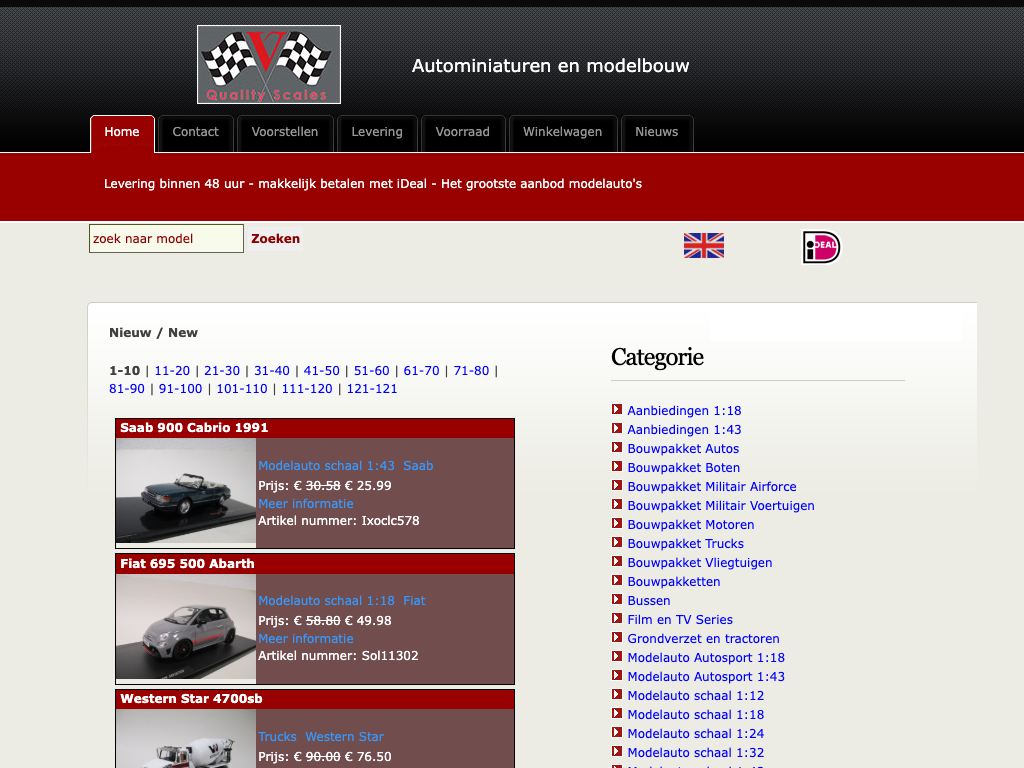
Task: Open the Modelauto Autosport 1:43 category
Action: point(706,677)
